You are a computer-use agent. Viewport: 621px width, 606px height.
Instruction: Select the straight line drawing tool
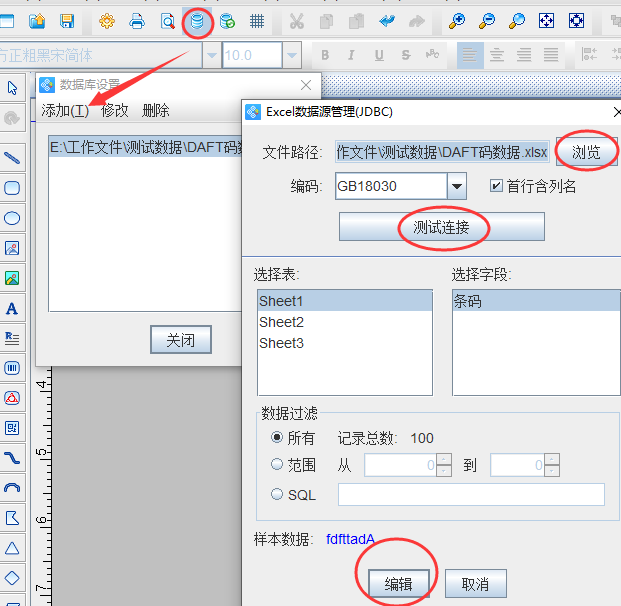(12, 157)
